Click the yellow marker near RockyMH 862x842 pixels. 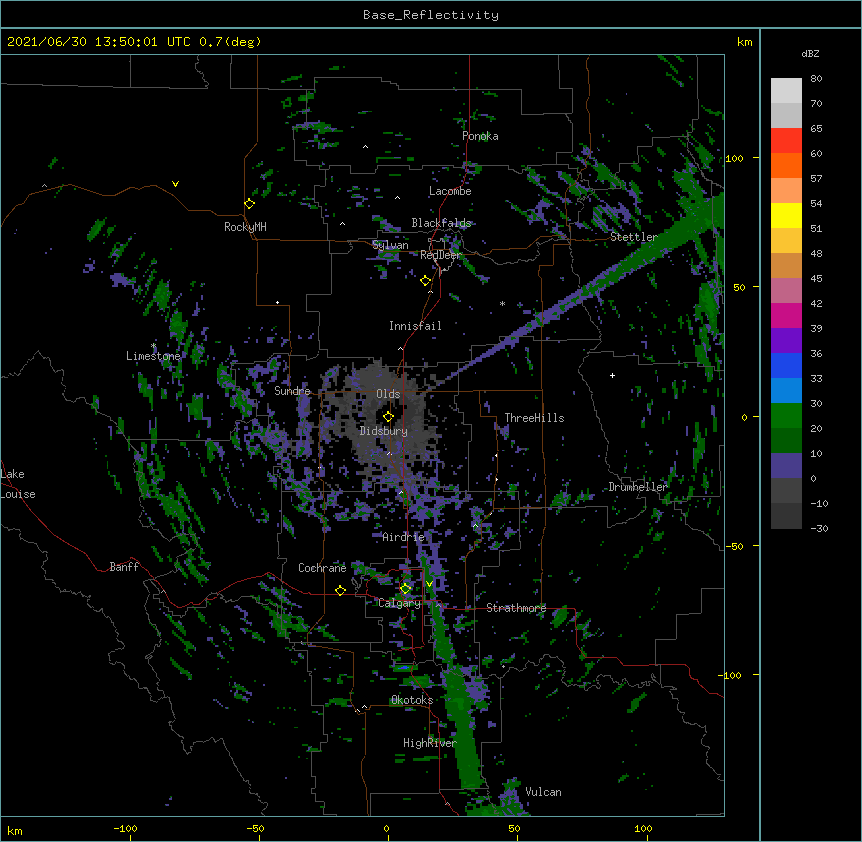pyautogui.click(x=249, y=203)
